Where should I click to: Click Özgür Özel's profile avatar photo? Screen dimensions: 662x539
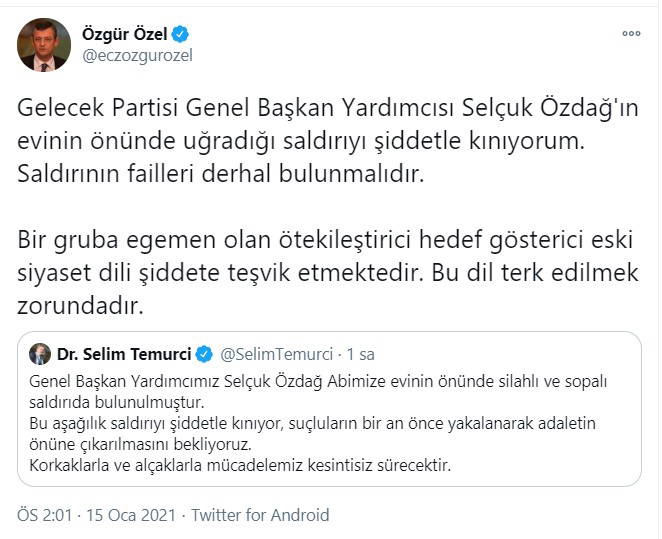43,44
